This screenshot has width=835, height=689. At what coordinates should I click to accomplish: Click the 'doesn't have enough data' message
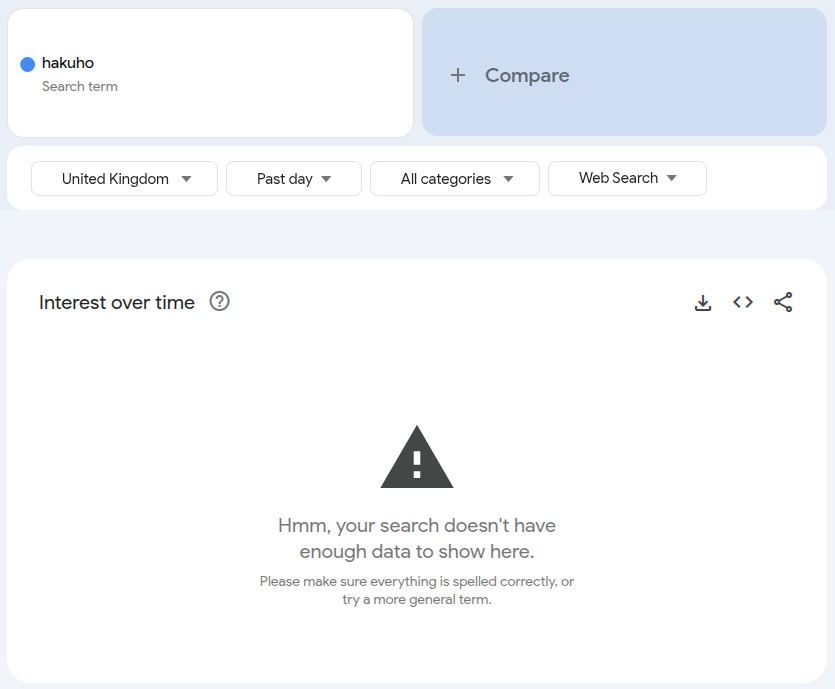tap(417, 538)
